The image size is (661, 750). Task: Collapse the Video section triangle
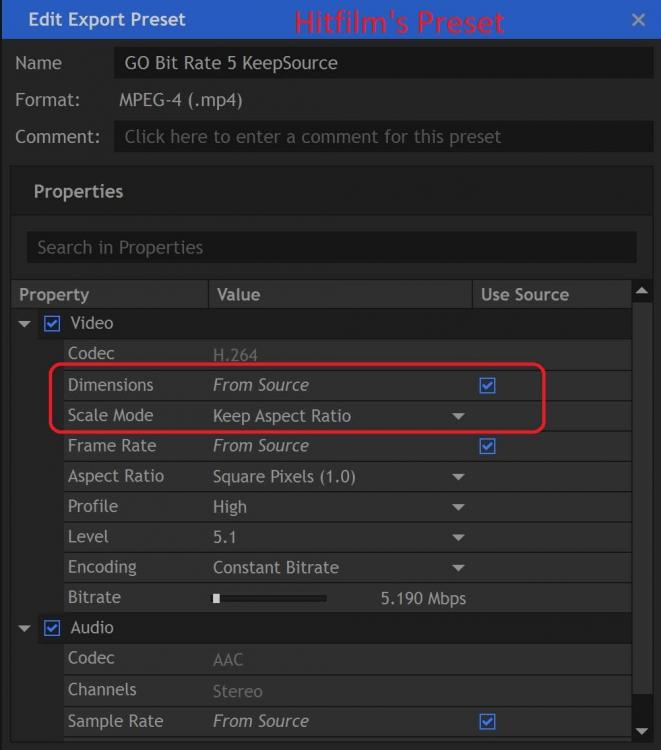(x=24, y=324)
